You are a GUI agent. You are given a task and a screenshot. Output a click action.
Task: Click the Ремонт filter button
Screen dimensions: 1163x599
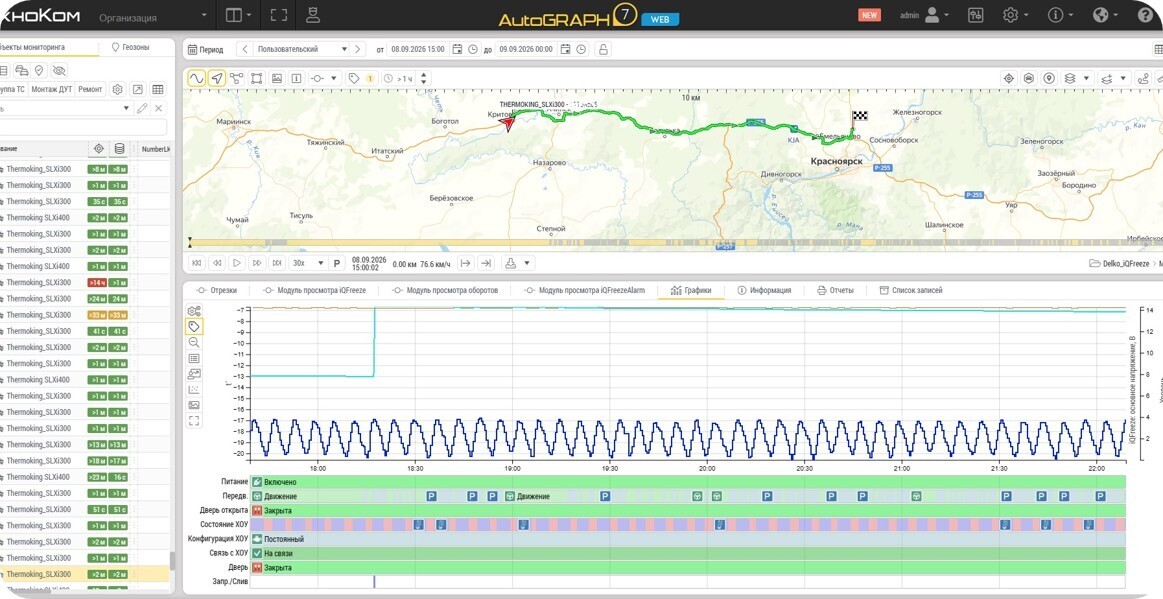(90, 89)
